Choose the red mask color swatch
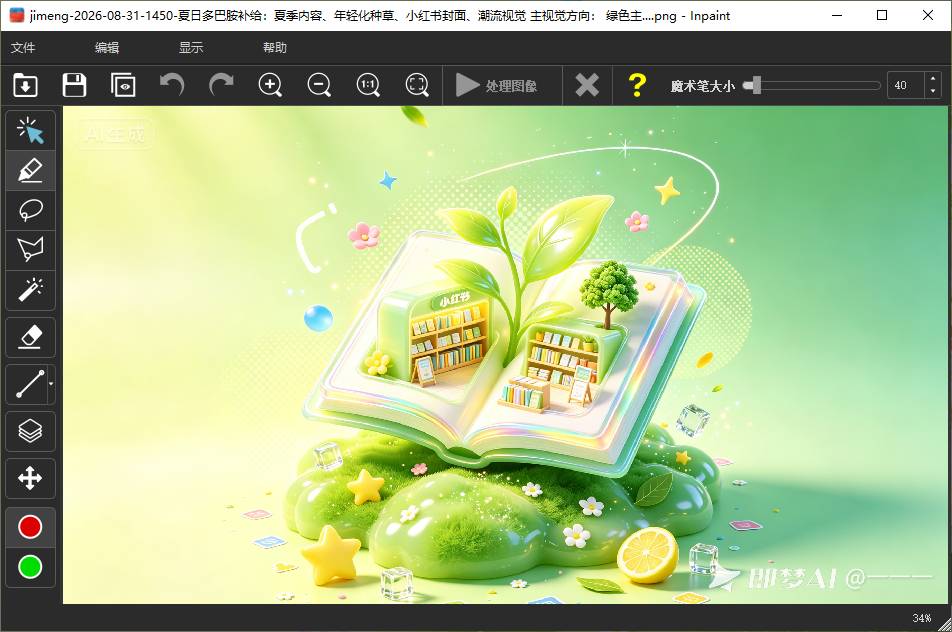The height and width of the screenshot is (632, 952). click(30, 527)
